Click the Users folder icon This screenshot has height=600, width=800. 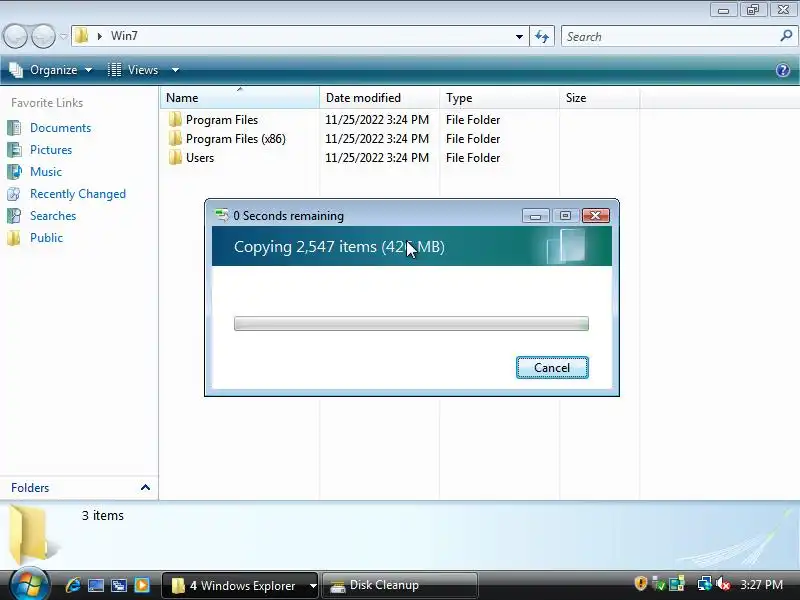click(175, 157)
